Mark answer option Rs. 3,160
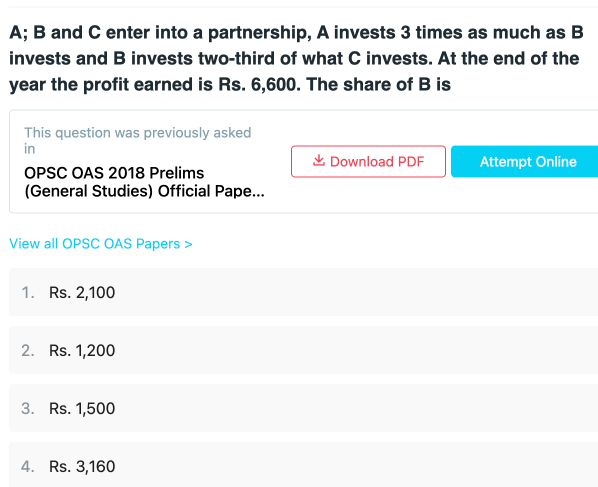 click(304, 465)
